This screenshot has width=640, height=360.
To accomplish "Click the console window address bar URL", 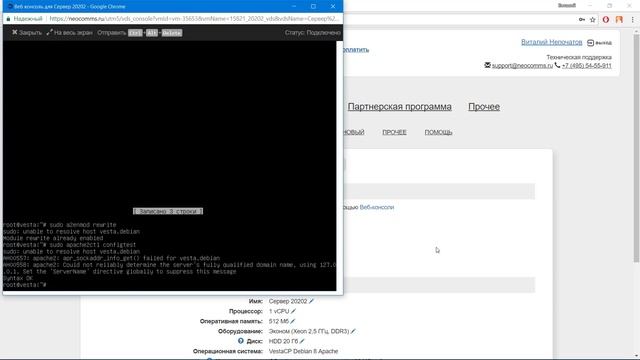I will coord(194,19).
